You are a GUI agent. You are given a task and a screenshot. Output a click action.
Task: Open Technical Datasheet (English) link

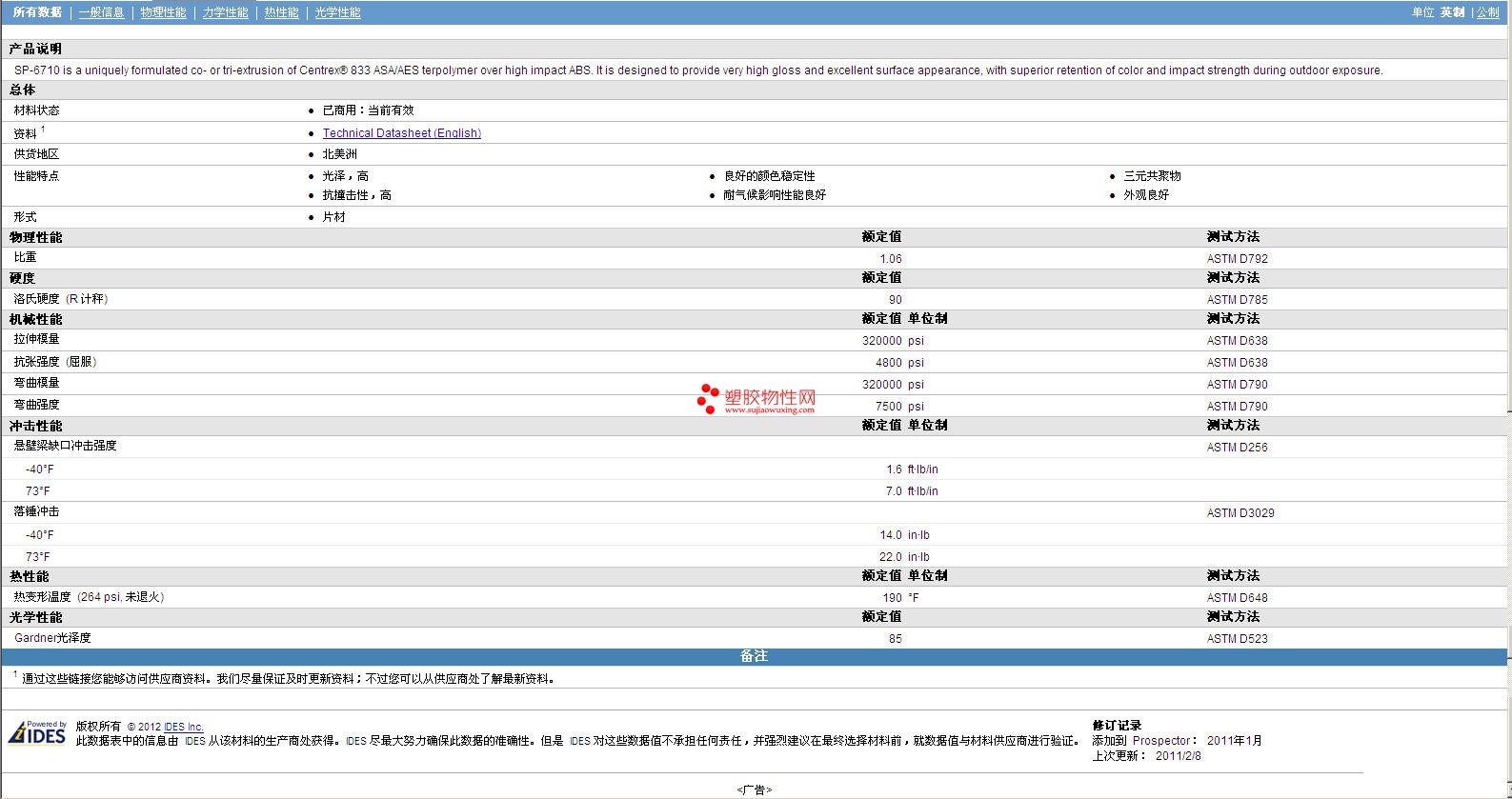click(401, 133)
